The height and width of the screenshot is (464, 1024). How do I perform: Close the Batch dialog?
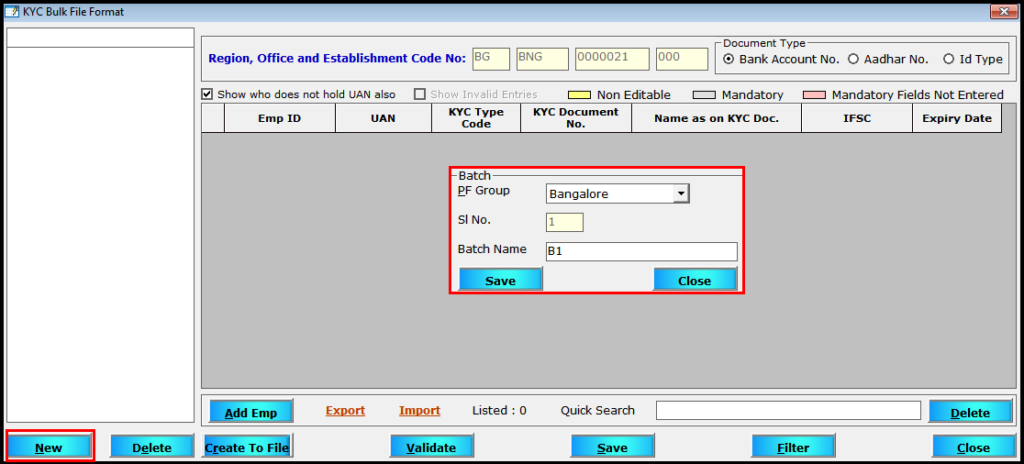(x=695, y=280)
